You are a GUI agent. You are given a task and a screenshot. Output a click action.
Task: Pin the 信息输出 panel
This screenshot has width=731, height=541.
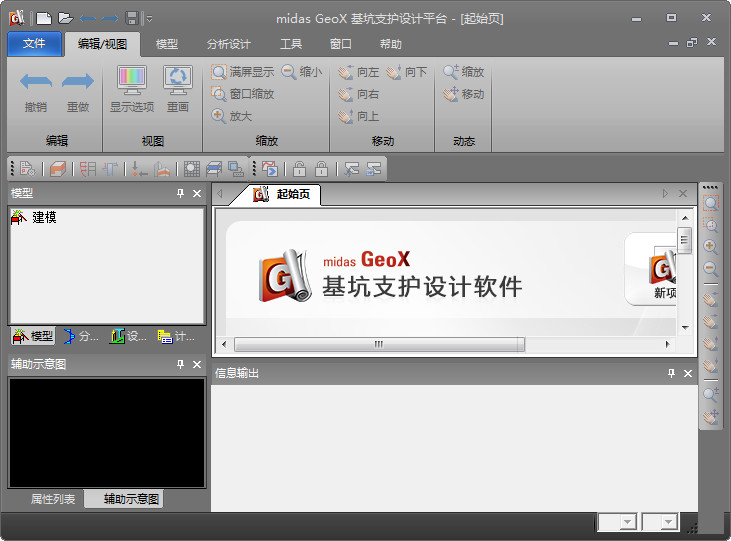[671, 373]
